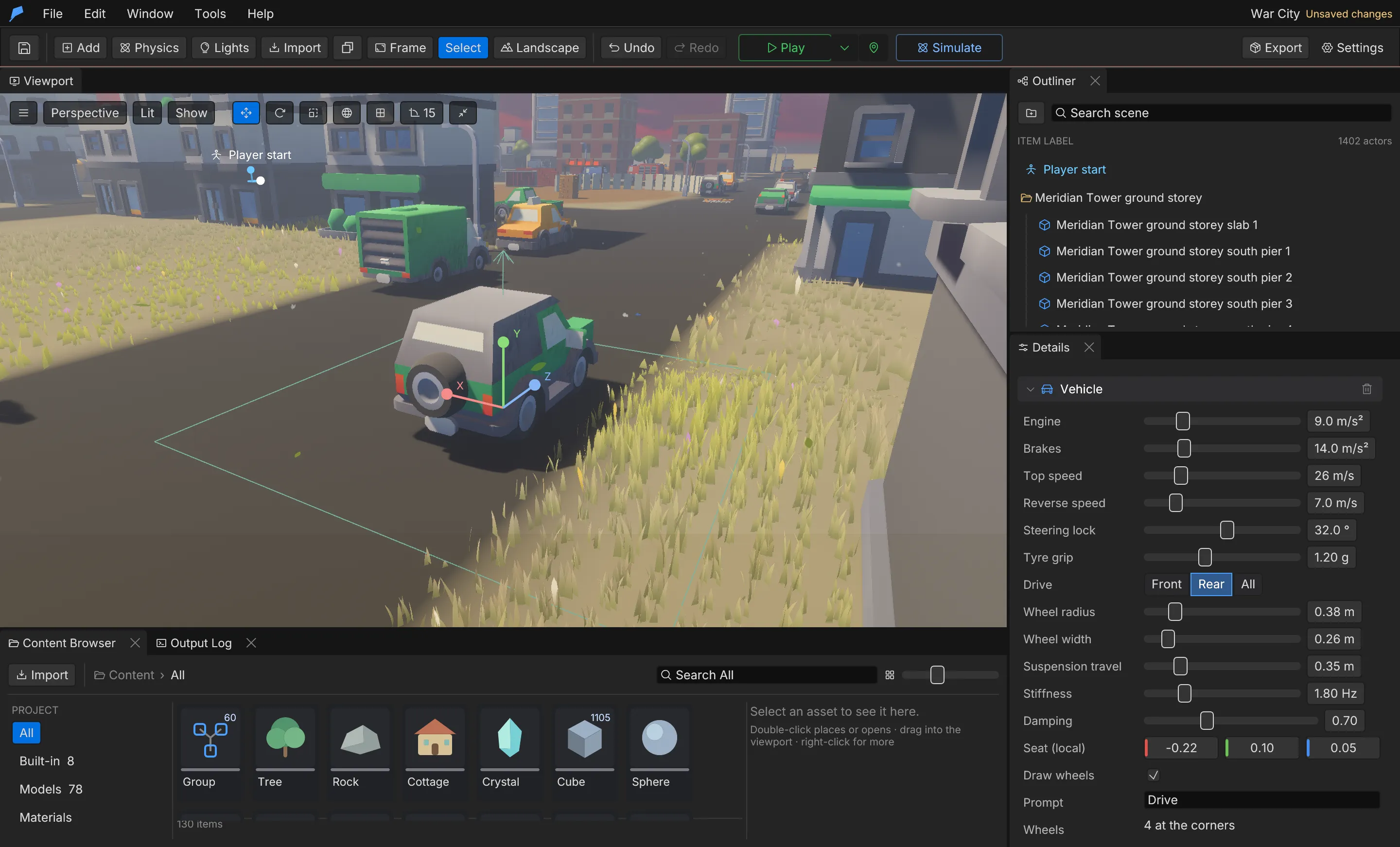This screenshot has width=1400, height=847.
Task: Select the rotate gizmo tool
Action: coord(280,113)
